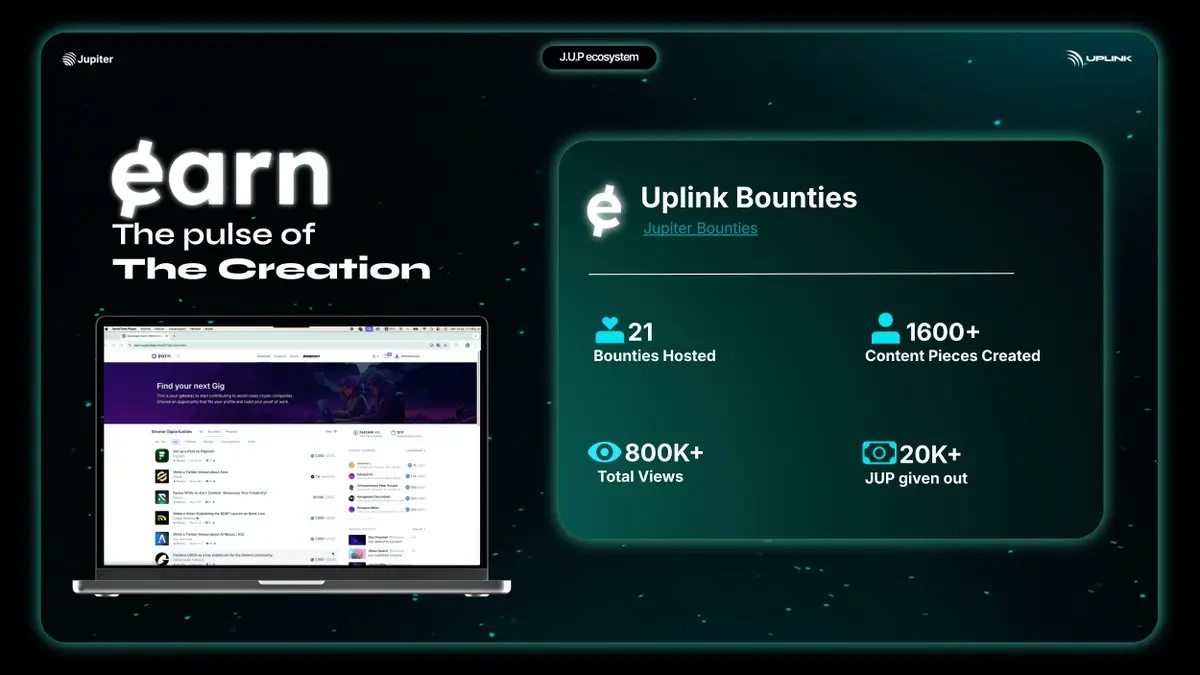1200x675 pixels.
Task: Click the user profile menu in the earn header
Action: click(410, 355)
